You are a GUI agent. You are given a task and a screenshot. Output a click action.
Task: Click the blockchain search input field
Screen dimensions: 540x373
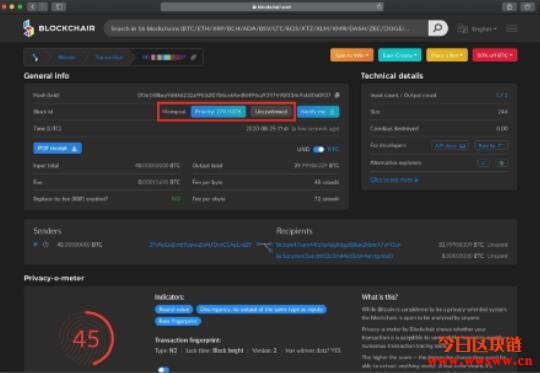click(x=266, y=28)
